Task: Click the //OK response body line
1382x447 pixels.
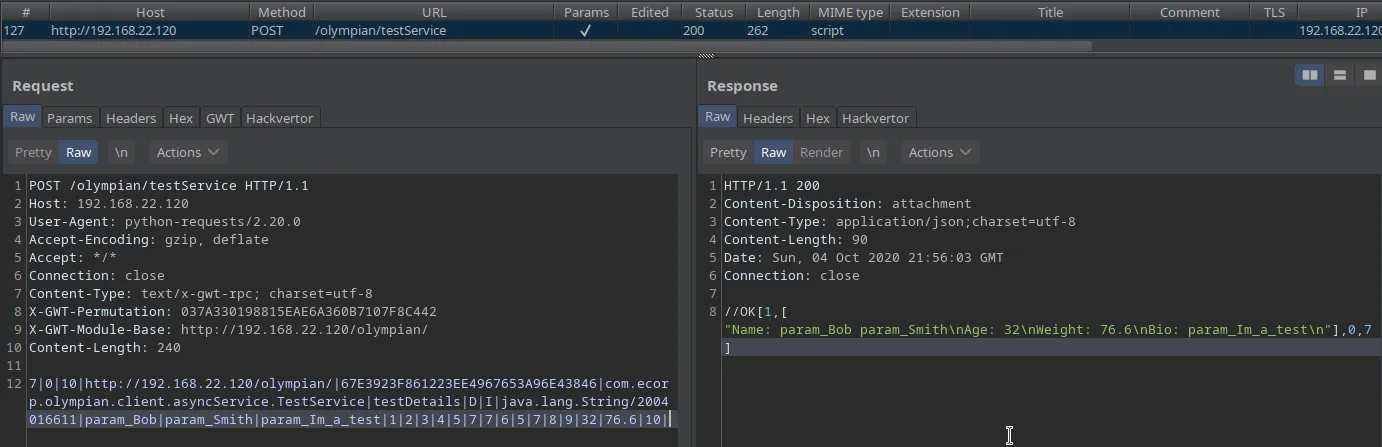Action: click(x=756, y=312)
